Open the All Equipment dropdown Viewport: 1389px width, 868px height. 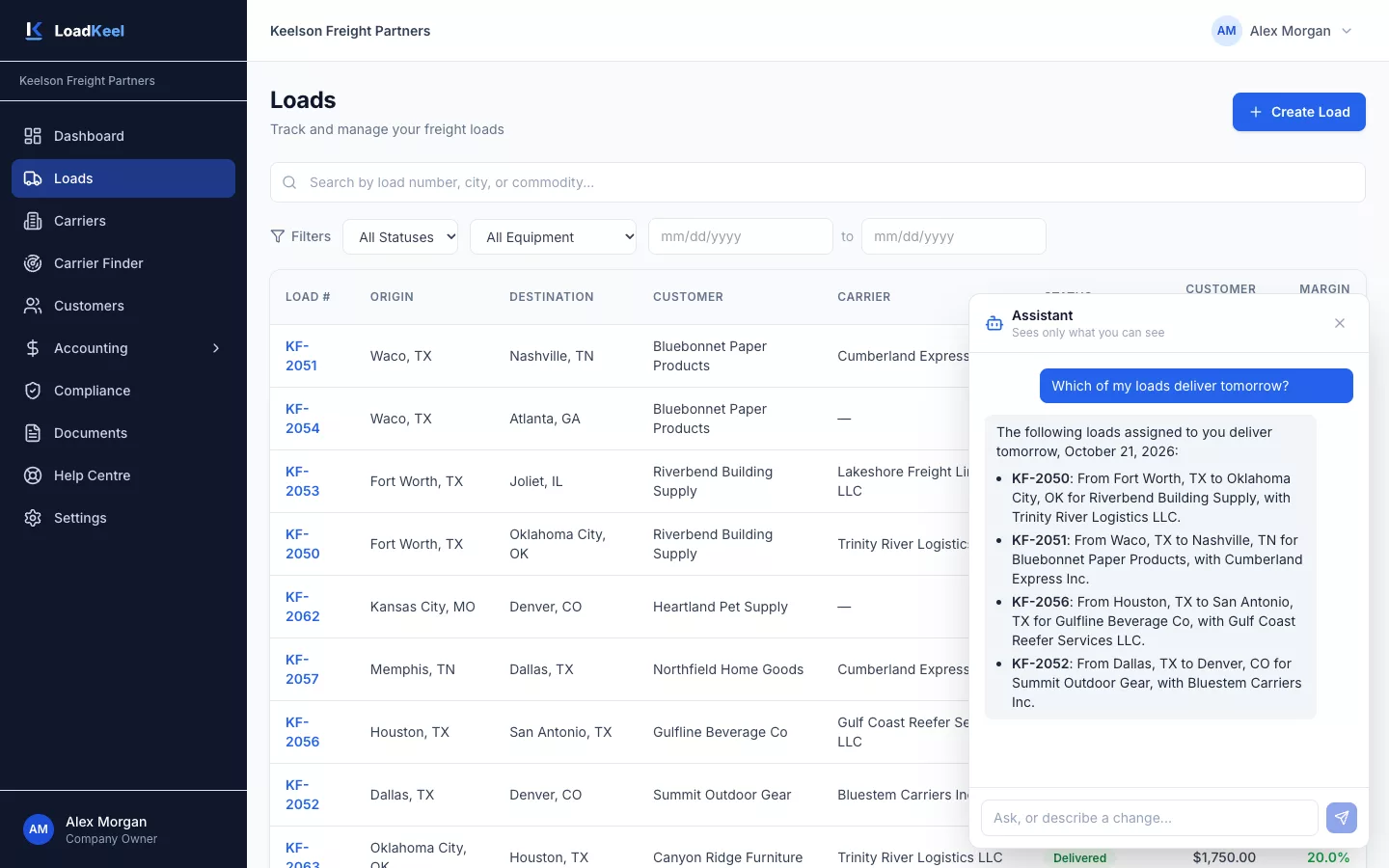click(x=553, y=236)
